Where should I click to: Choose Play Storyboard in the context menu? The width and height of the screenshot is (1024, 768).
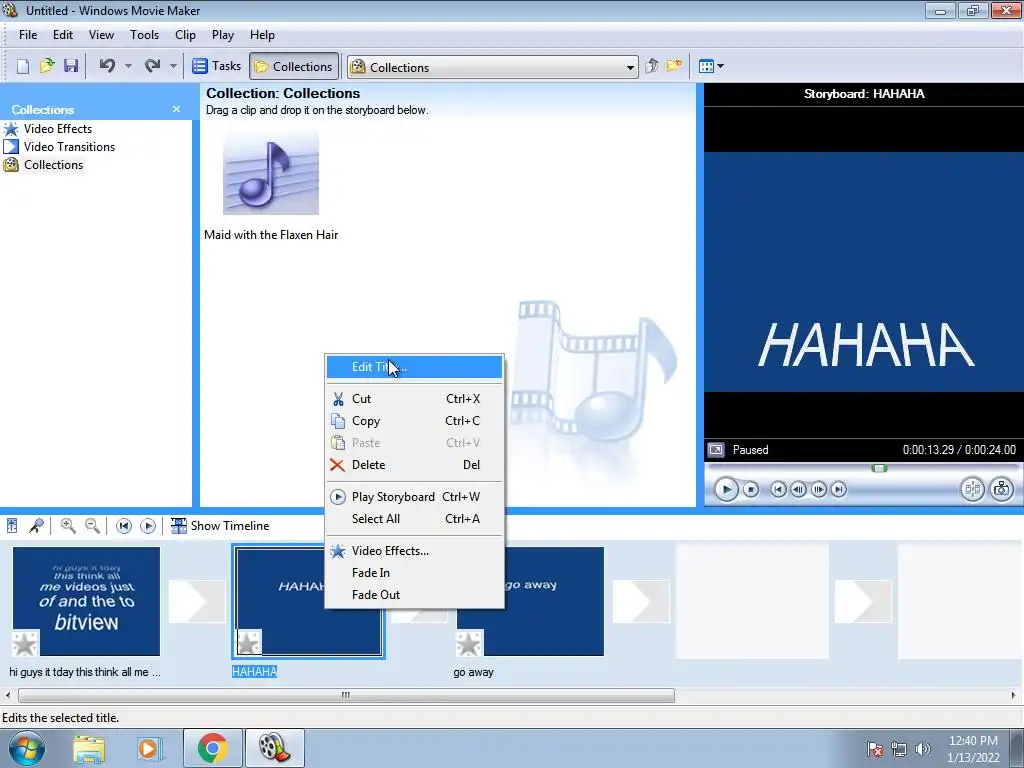(x=414, y=497)
